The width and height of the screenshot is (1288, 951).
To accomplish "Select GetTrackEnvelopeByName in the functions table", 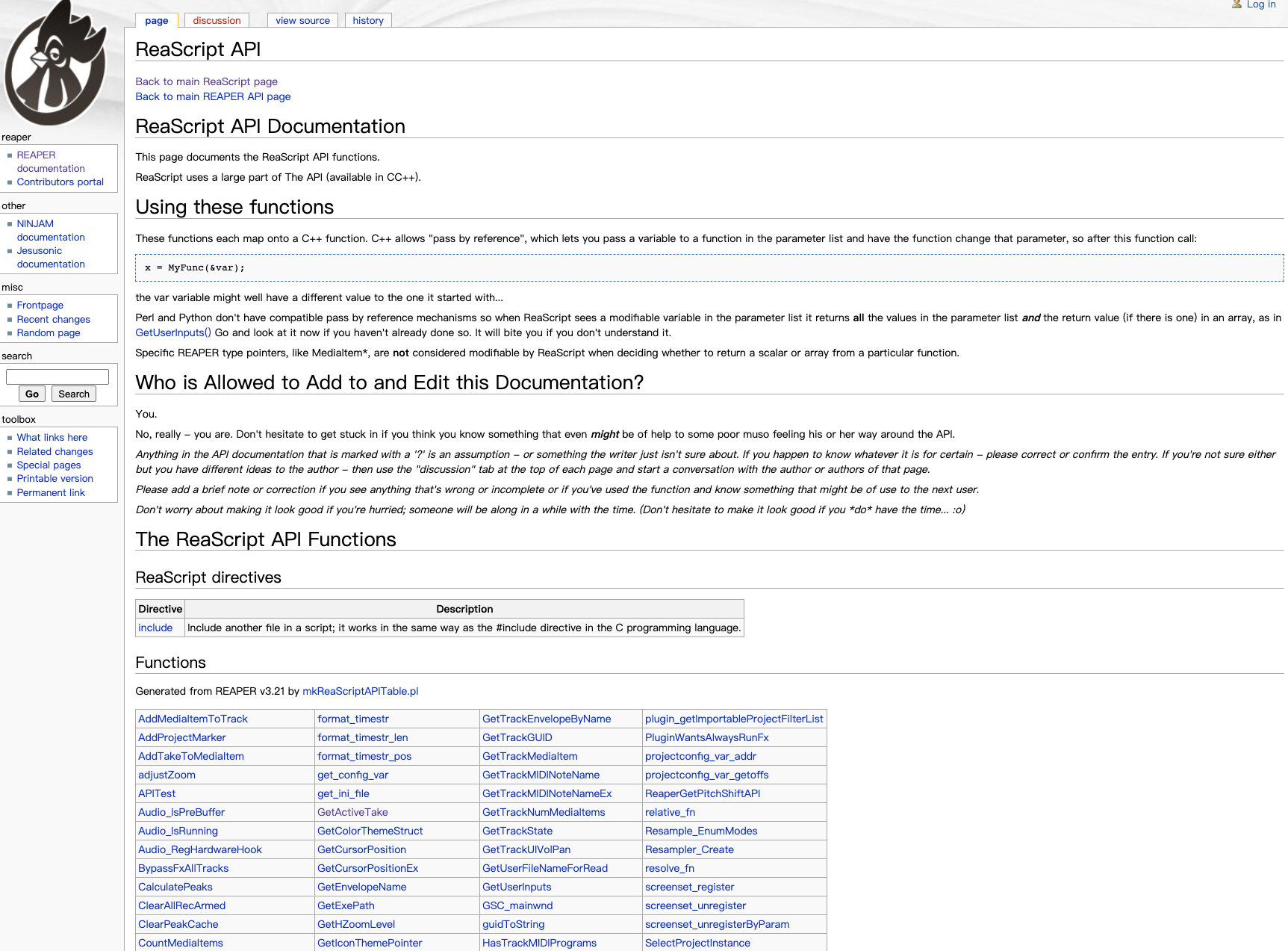I will [x=547, y=719].
